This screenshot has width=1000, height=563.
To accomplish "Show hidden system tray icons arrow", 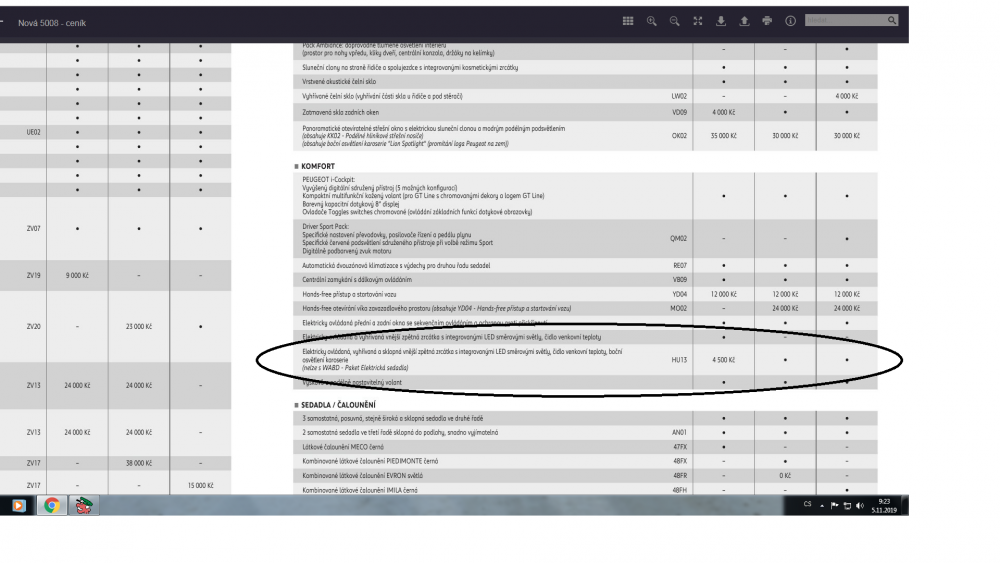I will point(822,506).
